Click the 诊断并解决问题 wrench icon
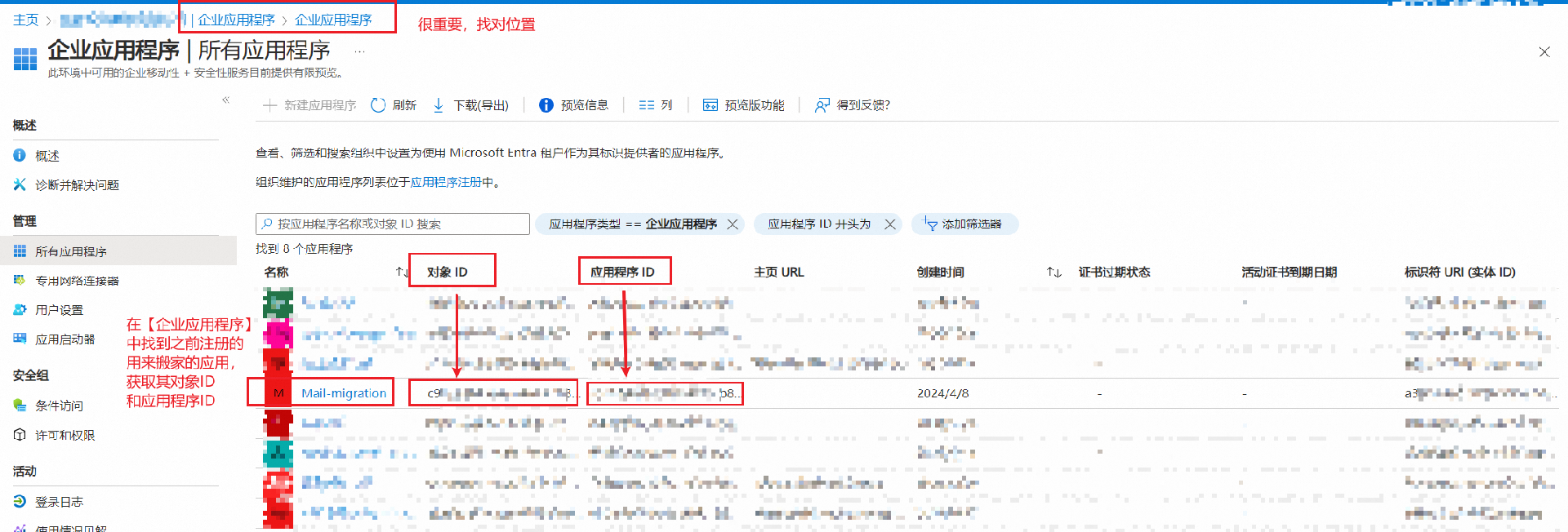This screenshot has width=1568, height=532. (x=20, y=184)
